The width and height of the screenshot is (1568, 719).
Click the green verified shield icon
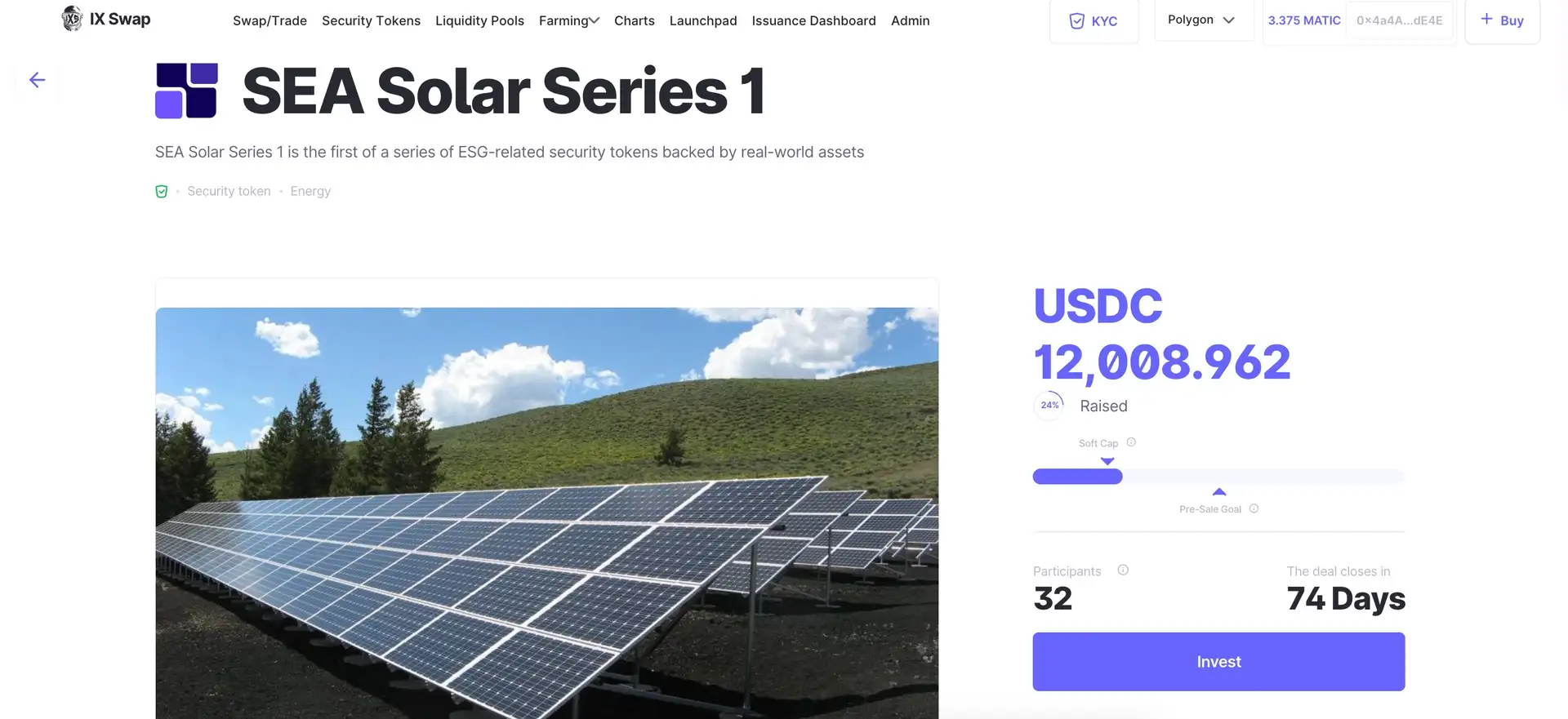tap(162, 192)
